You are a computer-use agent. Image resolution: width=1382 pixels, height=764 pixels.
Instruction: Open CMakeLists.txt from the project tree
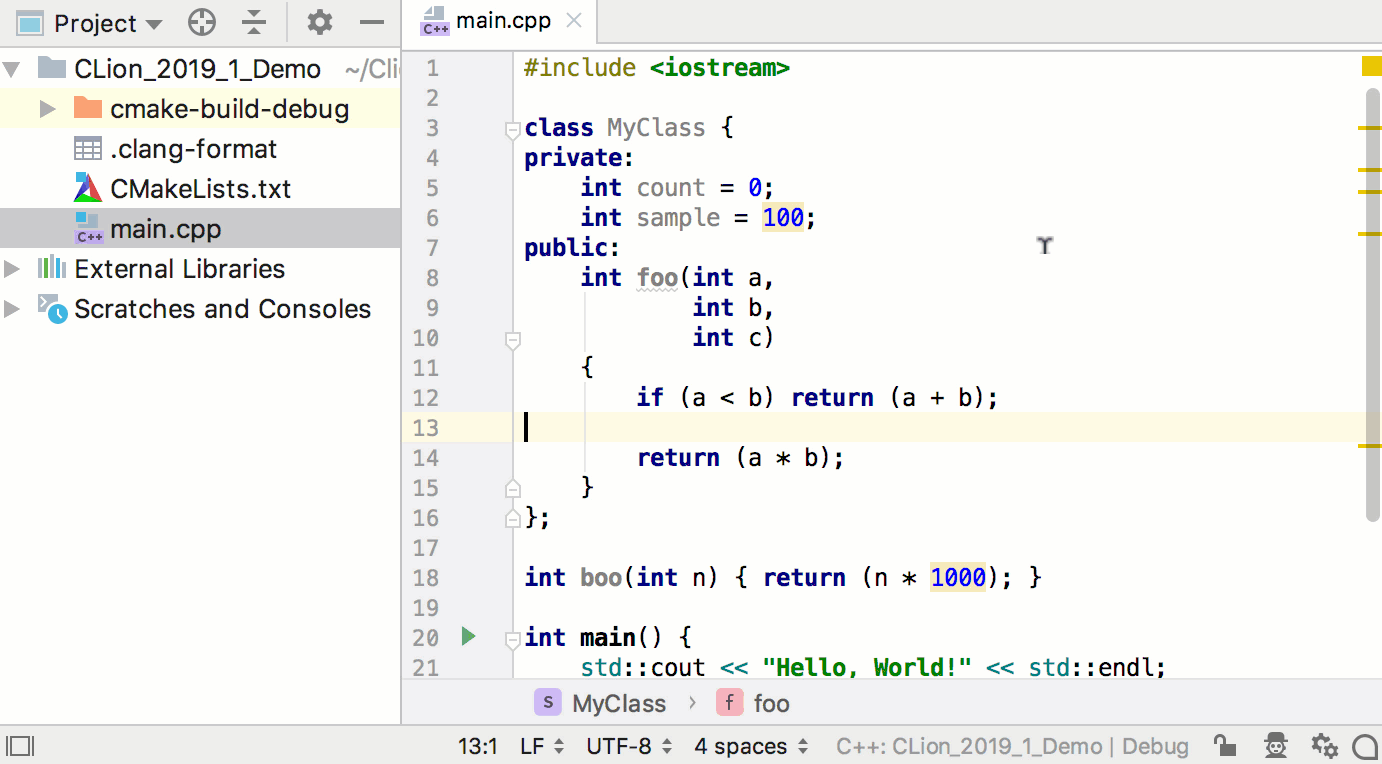(200, 189)
